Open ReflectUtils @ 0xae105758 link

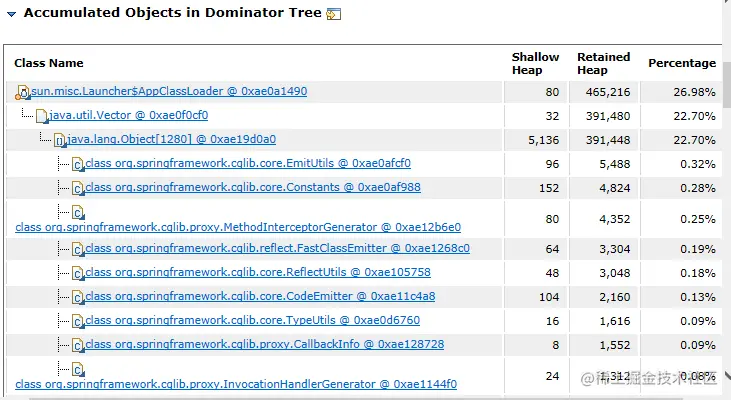(258, 272)
